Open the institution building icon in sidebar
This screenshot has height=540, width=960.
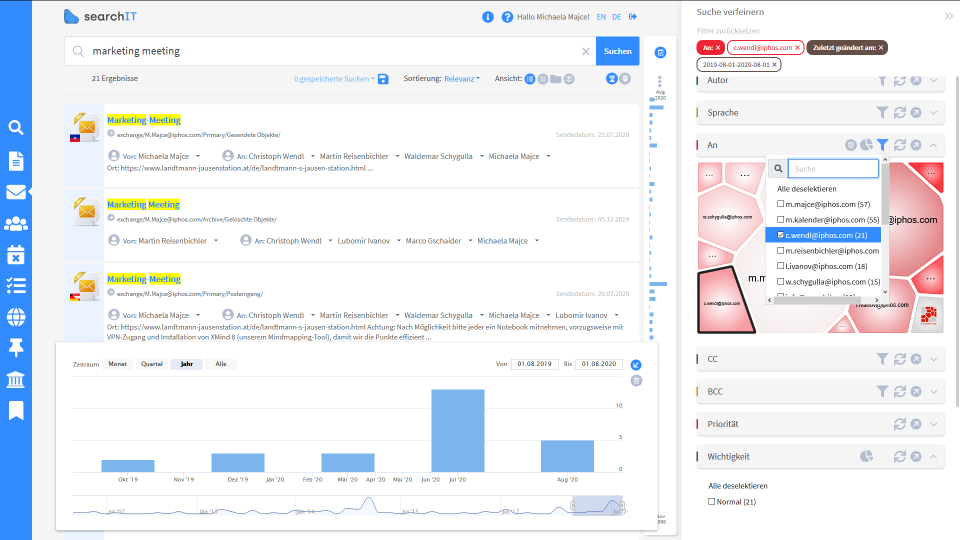[x=16, y=380]
